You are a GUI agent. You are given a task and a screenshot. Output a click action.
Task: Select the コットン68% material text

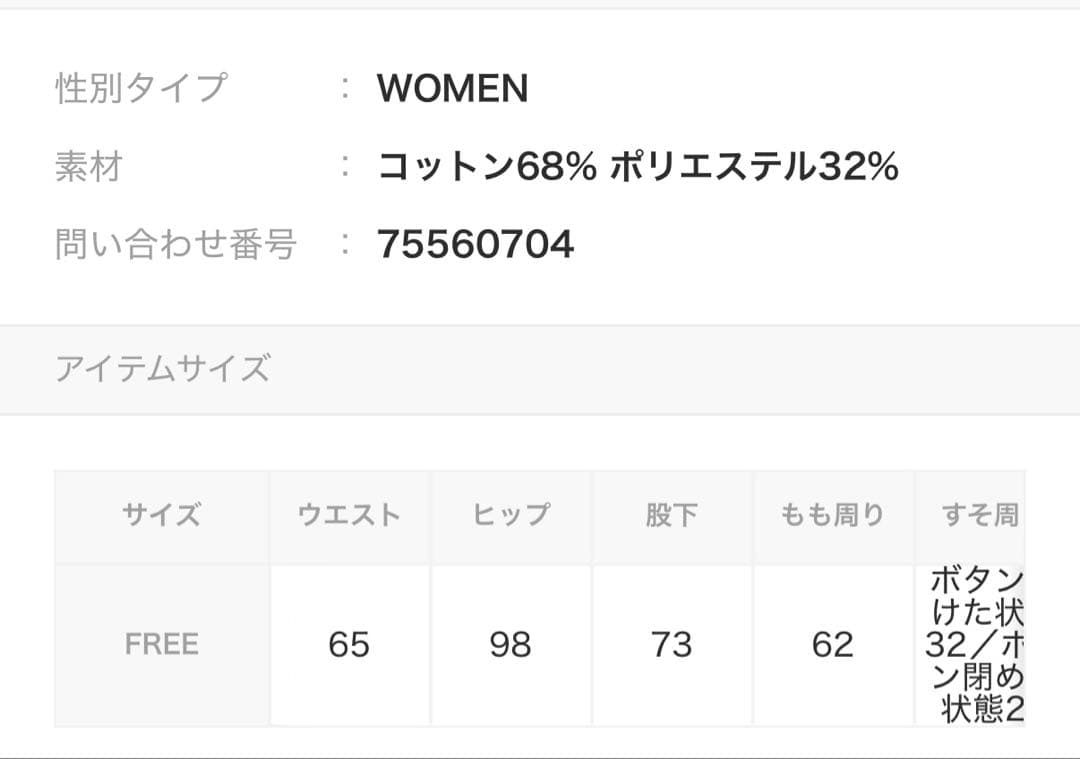[x=487, y=167]
